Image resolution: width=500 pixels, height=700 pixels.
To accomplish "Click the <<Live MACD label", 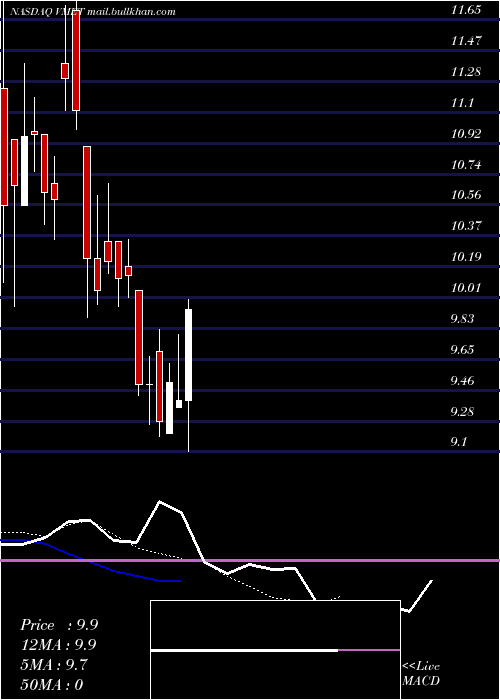I will click(421, 674).
